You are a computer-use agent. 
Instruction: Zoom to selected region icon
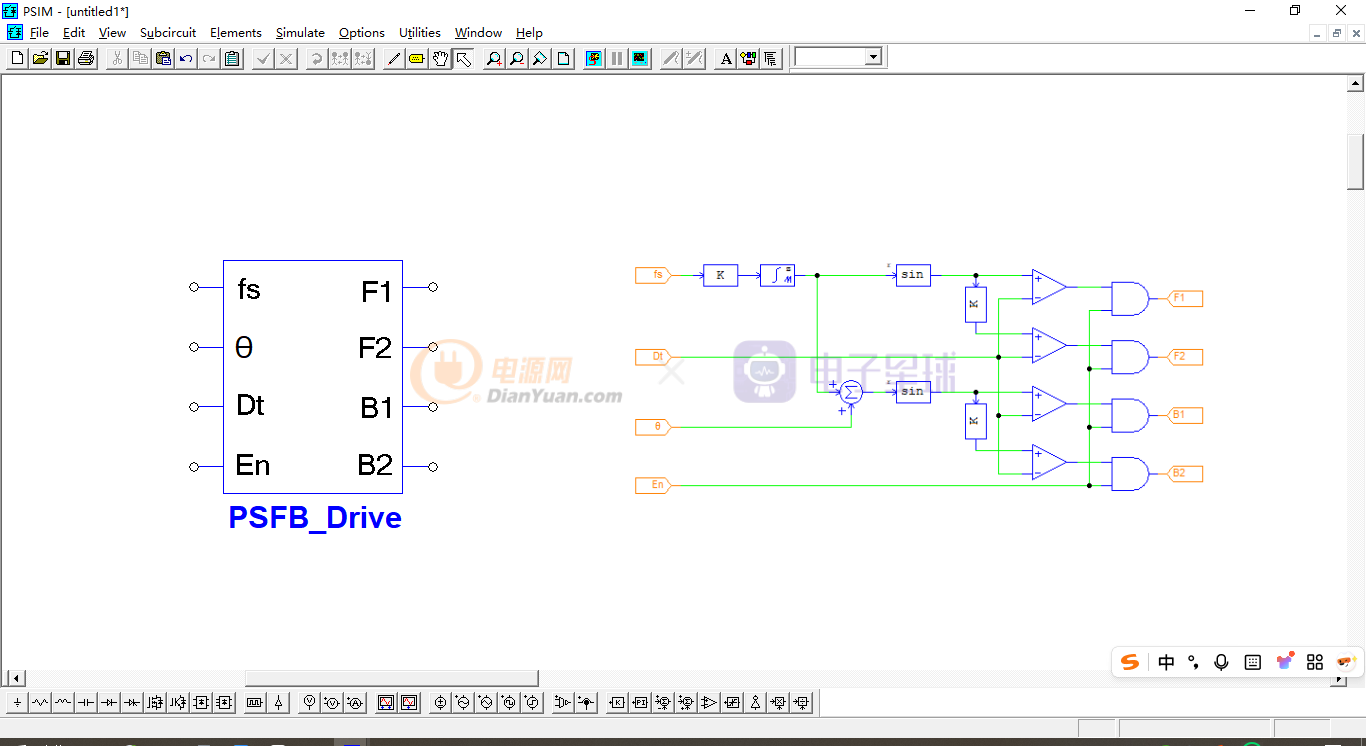click(x=540, y=59)
